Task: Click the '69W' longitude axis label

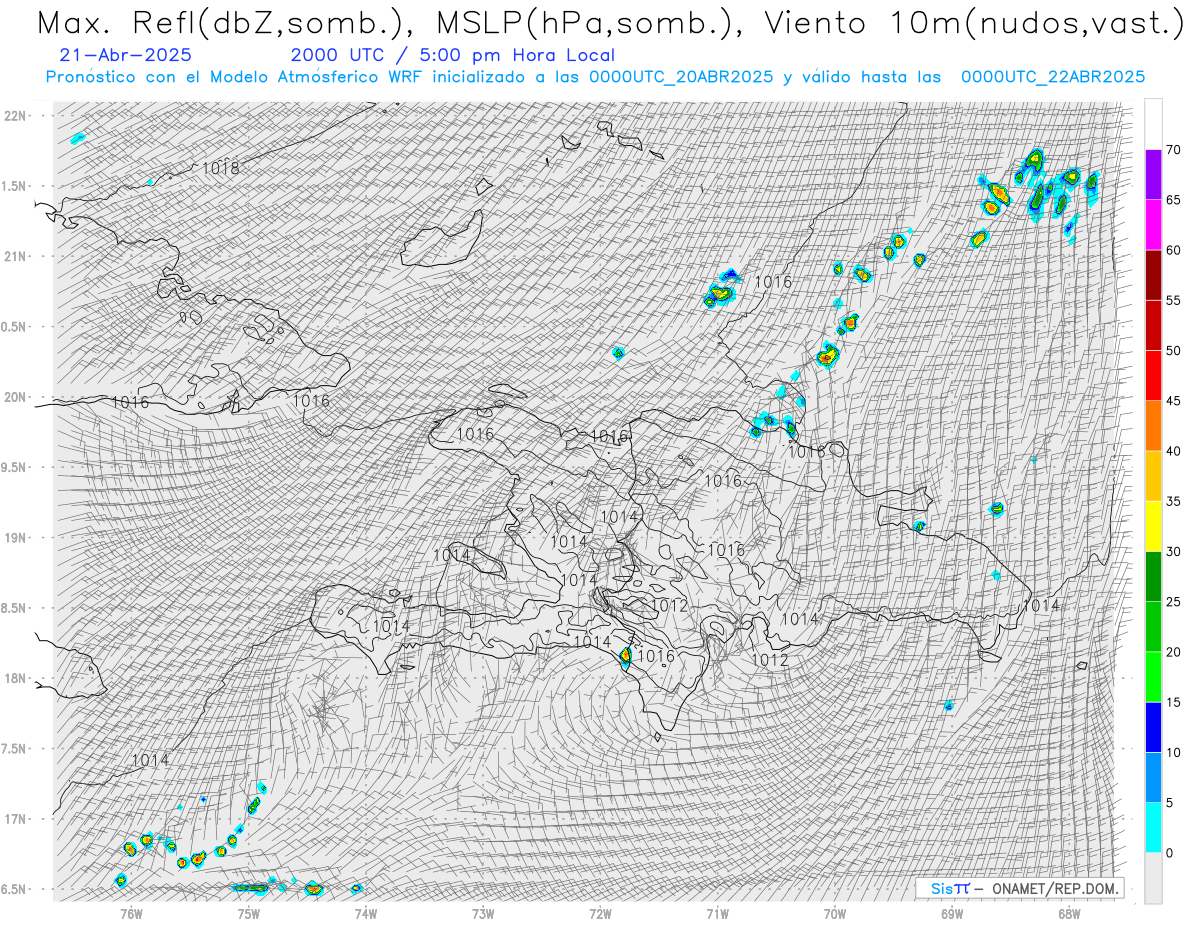Action: click(x=952, y=914)
